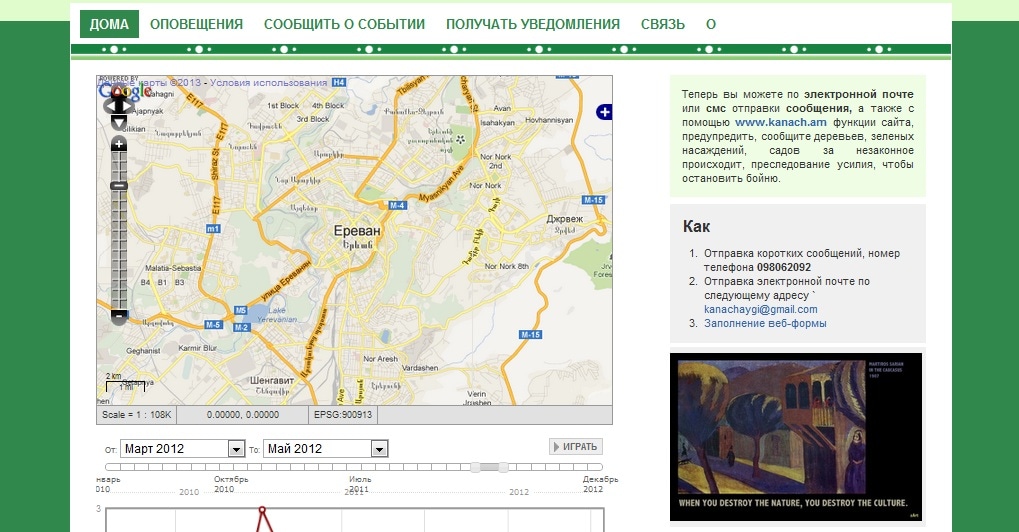Expand the 'Май 2012' end date dropdown
This screenshot has width=1019, height=532.
point(379,449)
